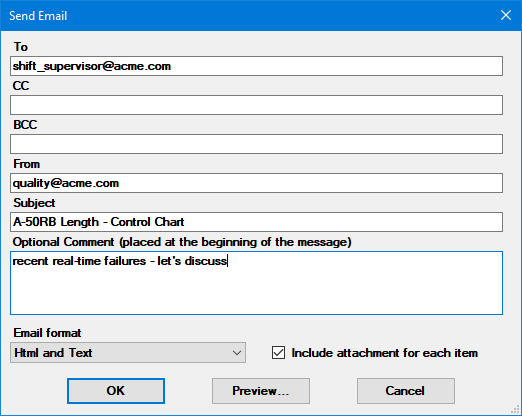
Task: Click the resize grip at dialog corner
Action: pos(515,409)
